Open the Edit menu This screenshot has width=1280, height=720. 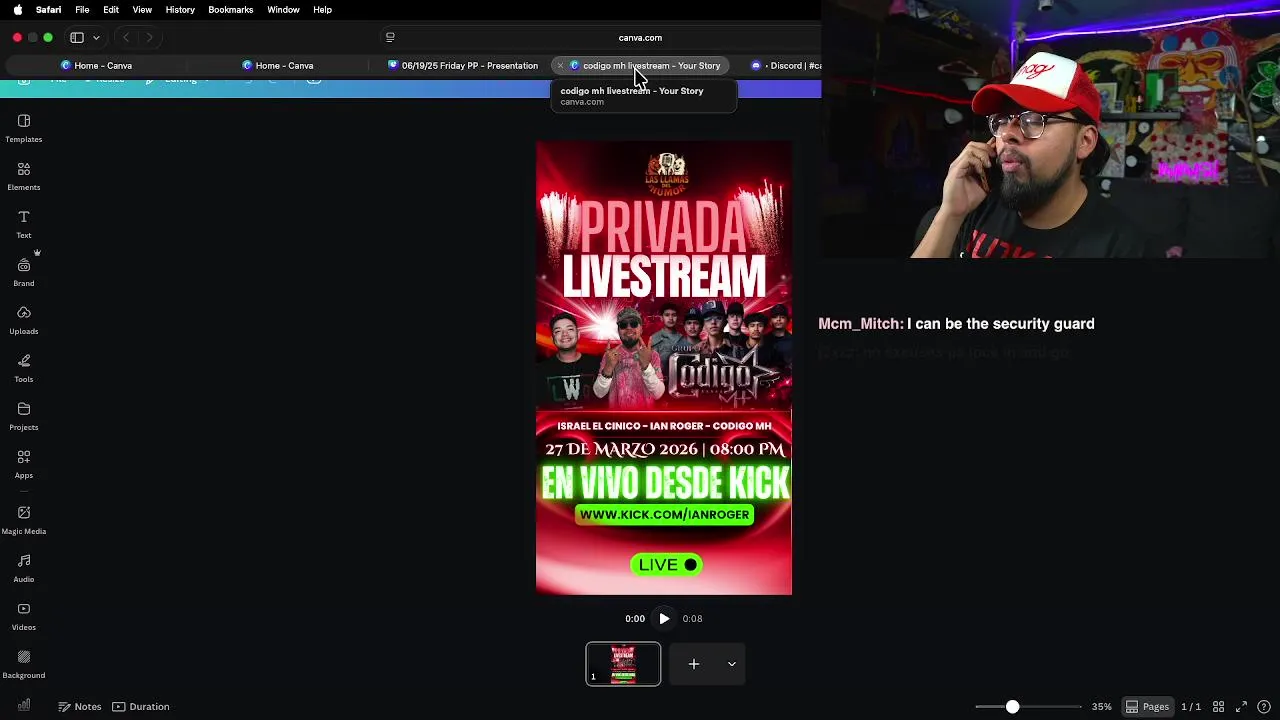111,10
